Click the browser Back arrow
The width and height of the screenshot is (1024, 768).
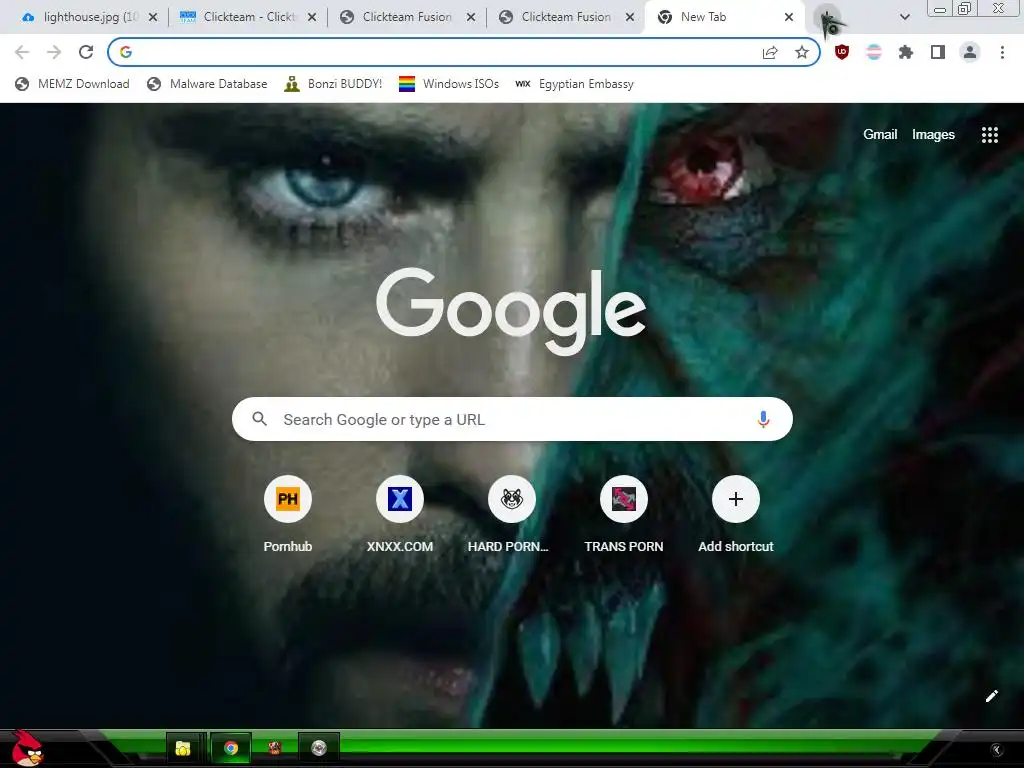[22, 52]
